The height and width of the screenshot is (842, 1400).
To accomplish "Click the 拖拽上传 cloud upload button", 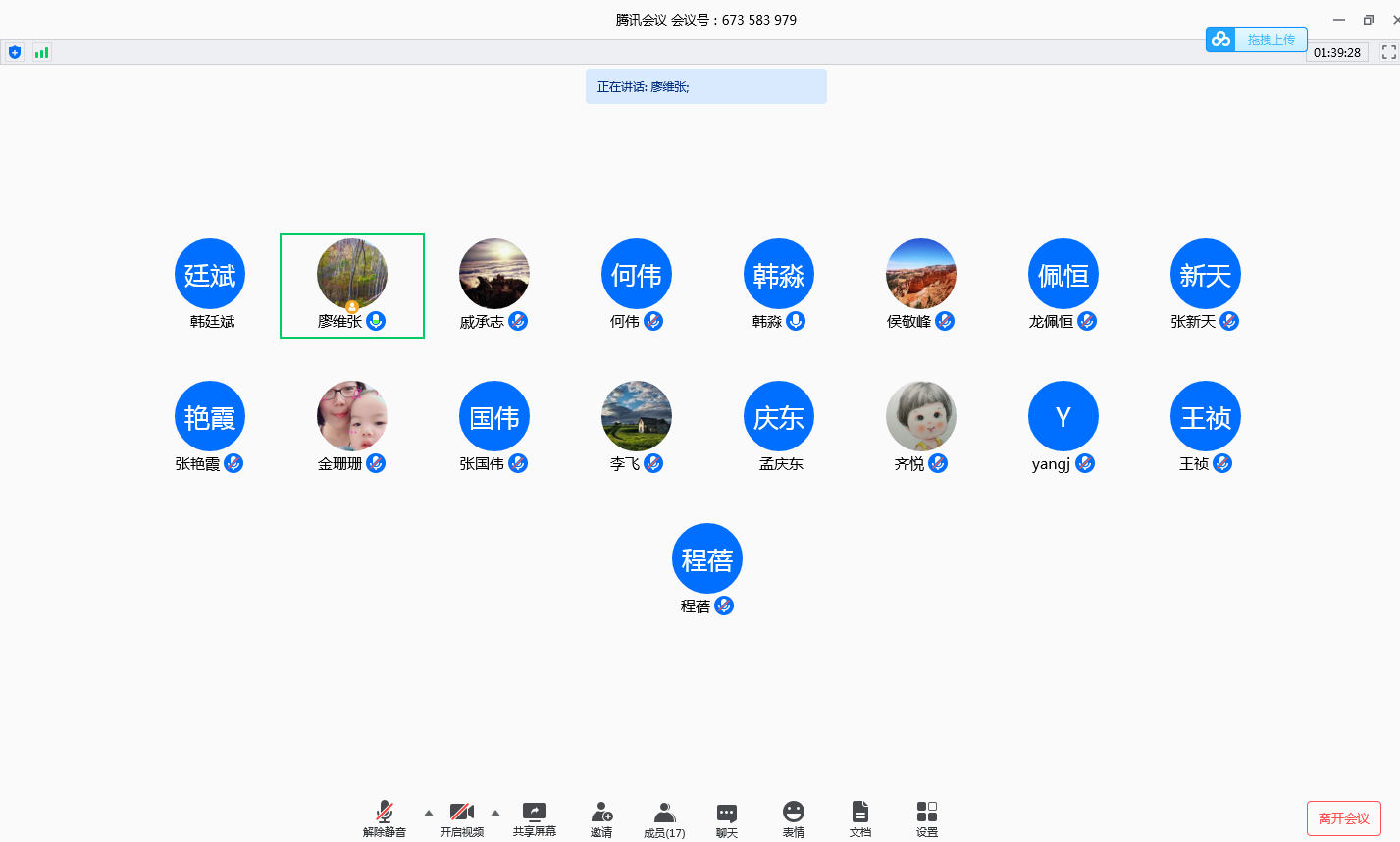I will click(1257, 40).
